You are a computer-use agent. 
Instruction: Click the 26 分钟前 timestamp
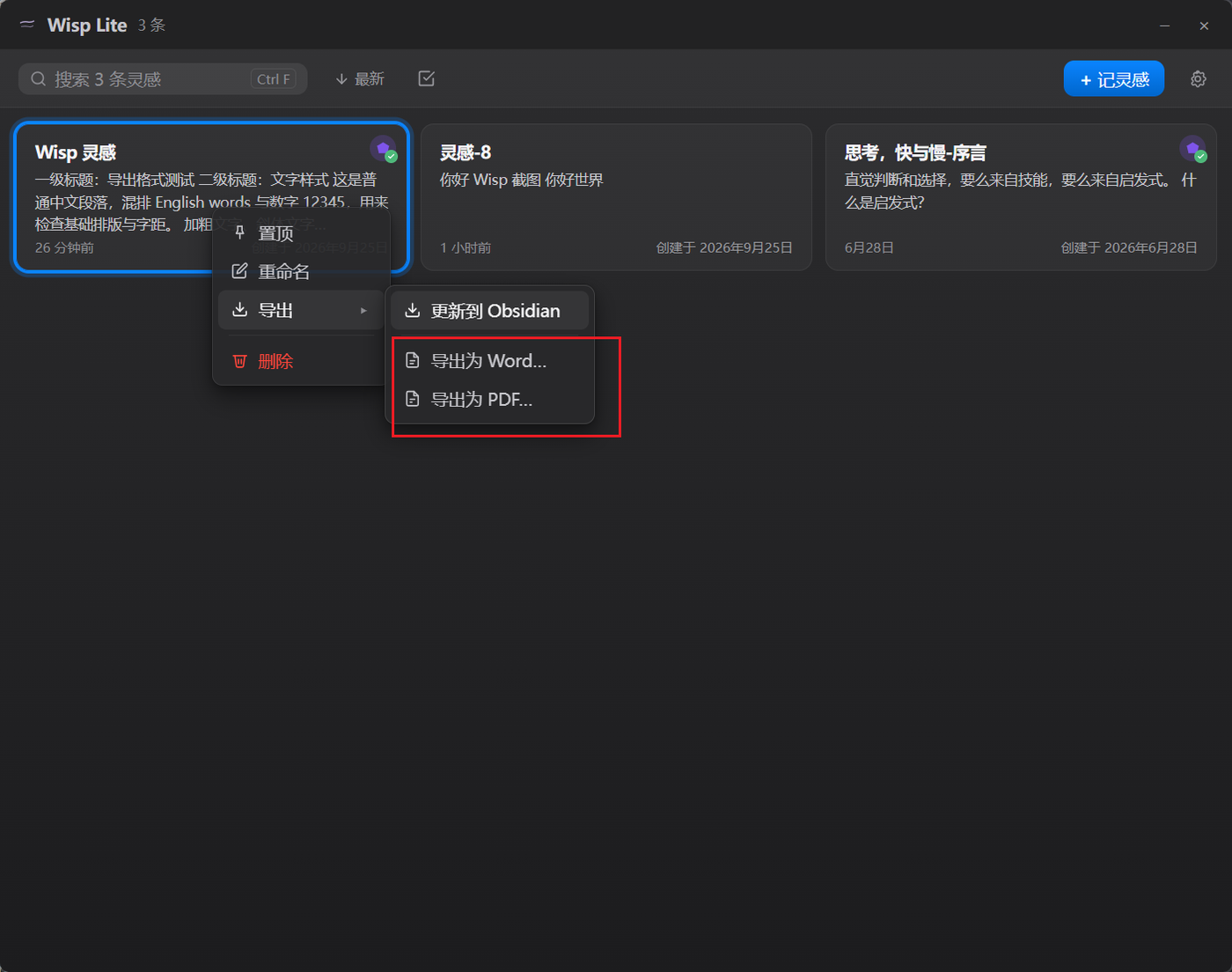tap(64, 248)
